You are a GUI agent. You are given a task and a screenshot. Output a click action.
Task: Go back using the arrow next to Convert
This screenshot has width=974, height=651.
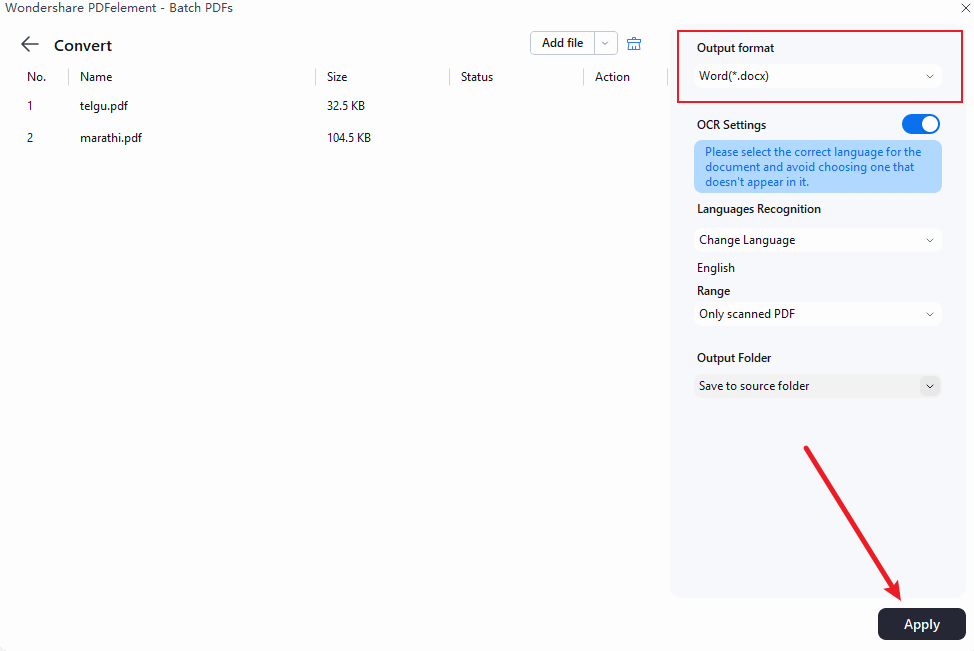click(x=30, y=45)
